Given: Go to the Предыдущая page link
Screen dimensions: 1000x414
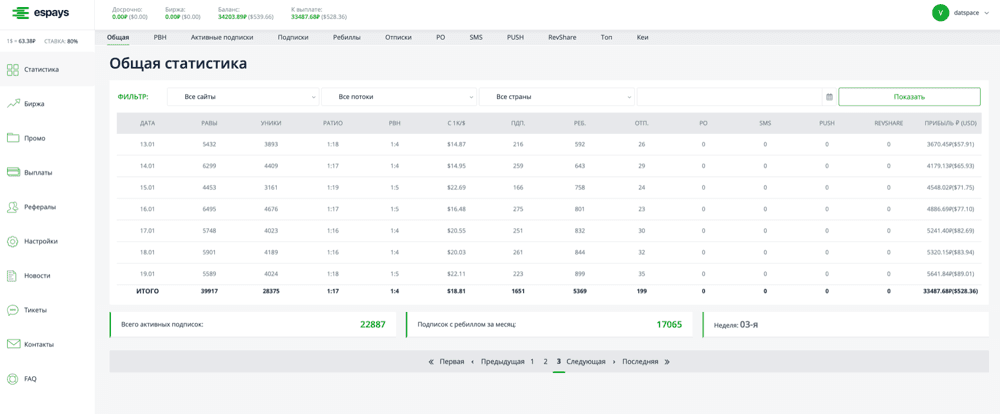Looking at the screenshot, I should coord(503,362).
